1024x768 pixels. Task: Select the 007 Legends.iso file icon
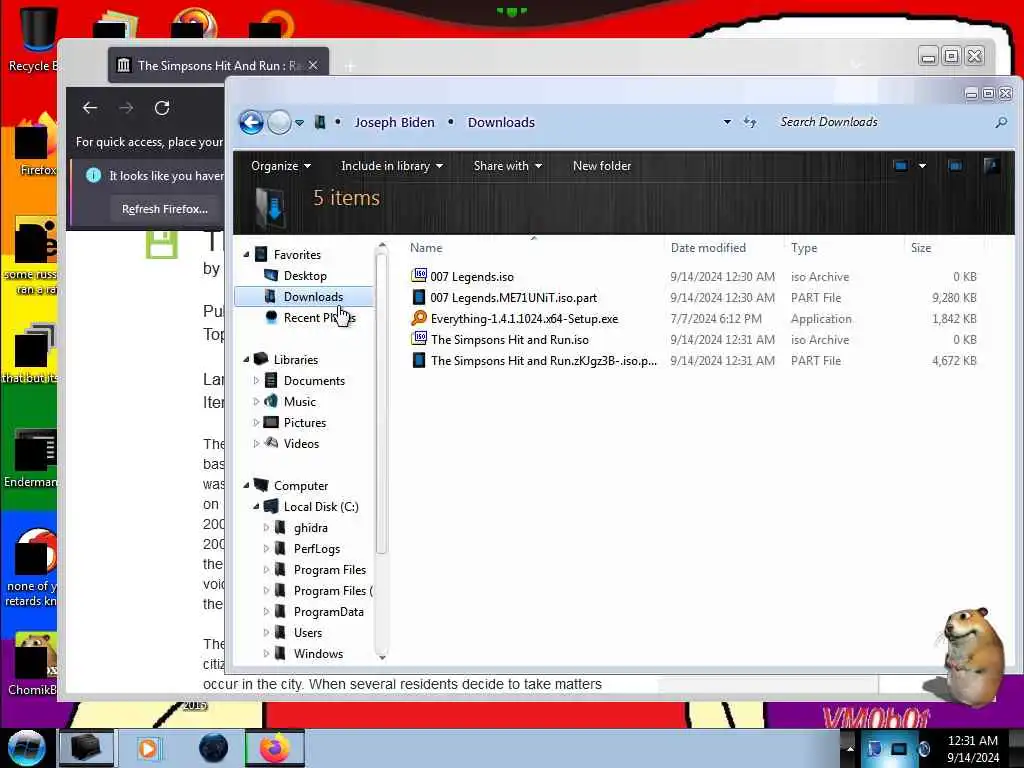coord(419,276)
